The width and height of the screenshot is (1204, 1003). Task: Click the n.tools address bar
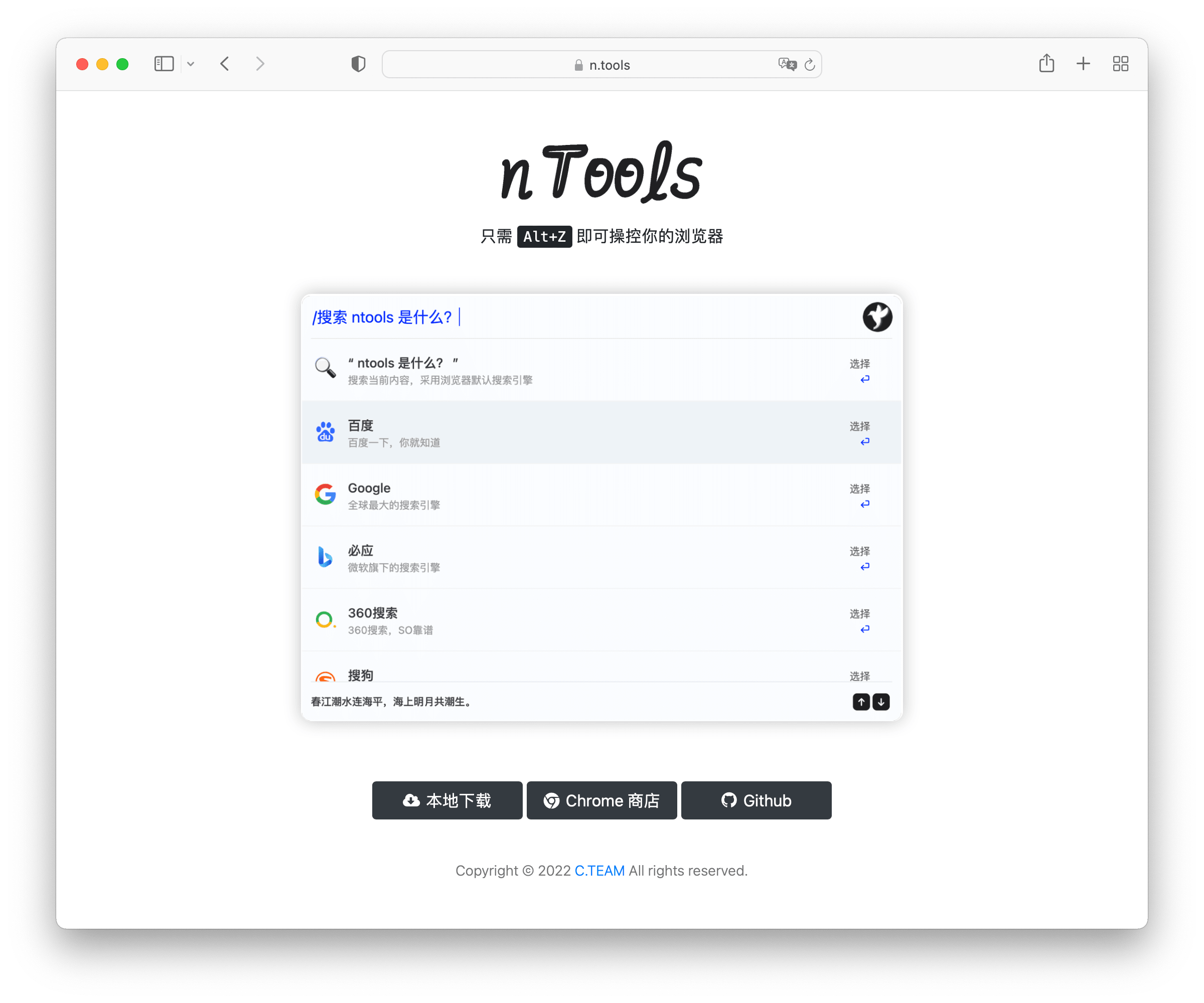(x=602, y=65)
